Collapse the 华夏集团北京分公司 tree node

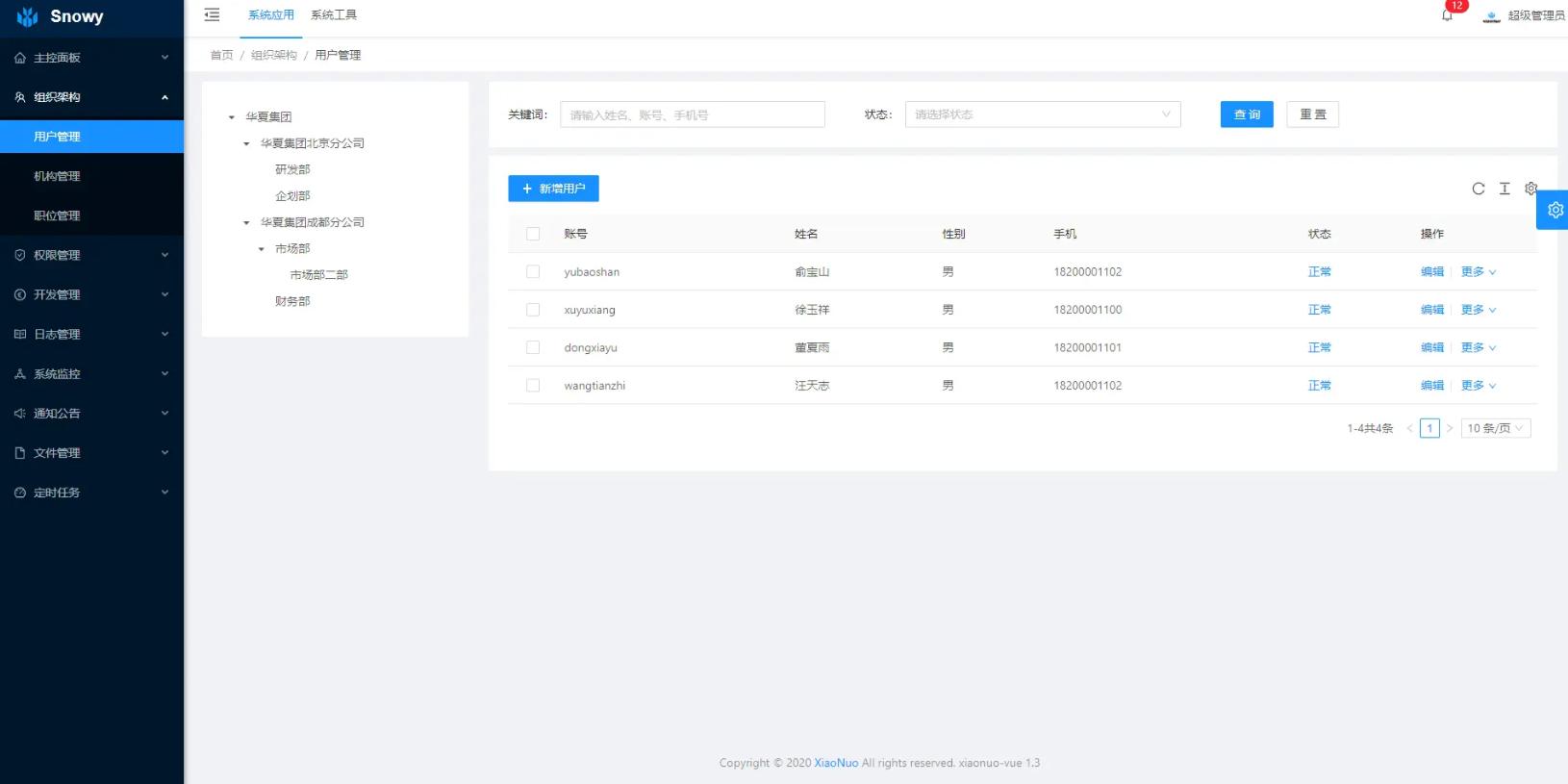click(x=246, y=143)
